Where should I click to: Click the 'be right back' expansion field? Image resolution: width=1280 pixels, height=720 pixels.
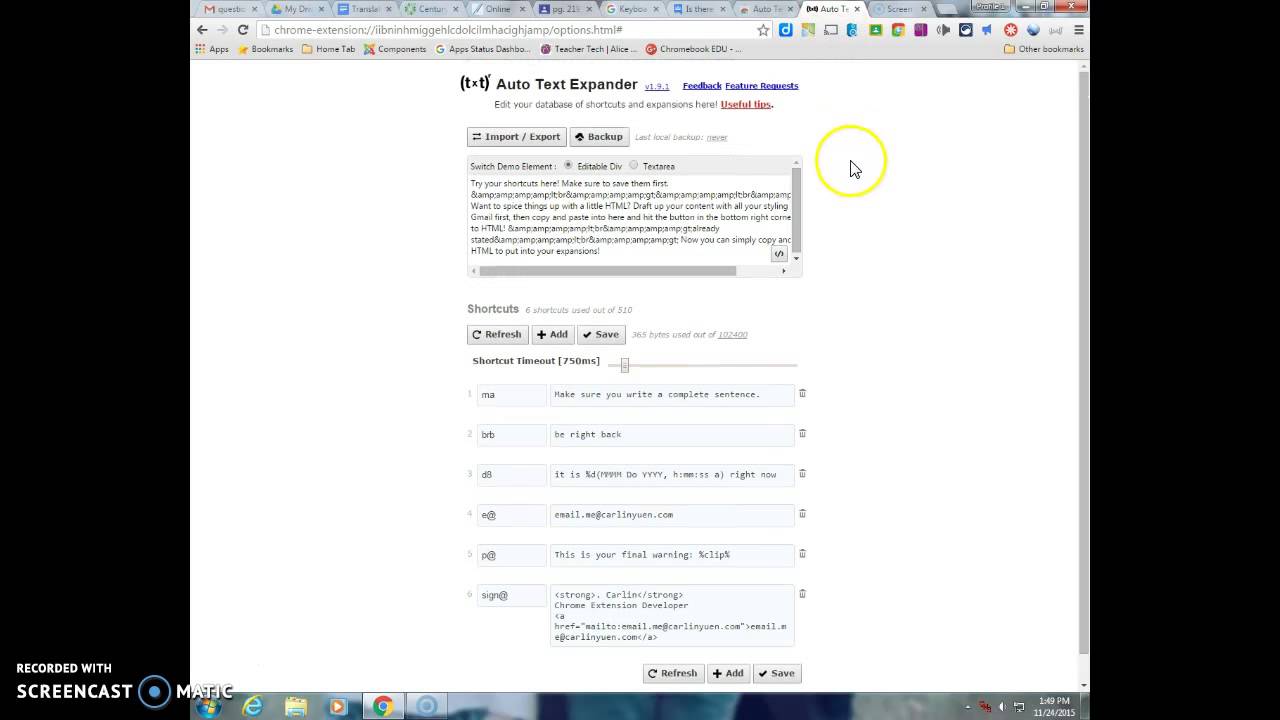click(672, 434)
